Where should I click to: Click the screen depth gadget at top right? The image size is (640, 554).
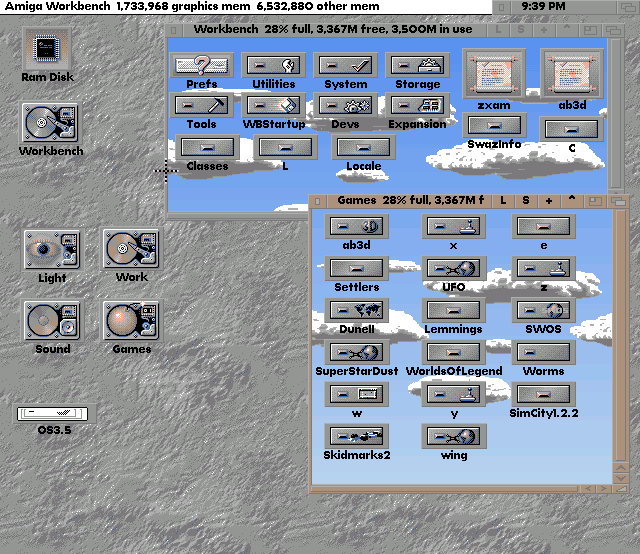[x=627, y=7]
